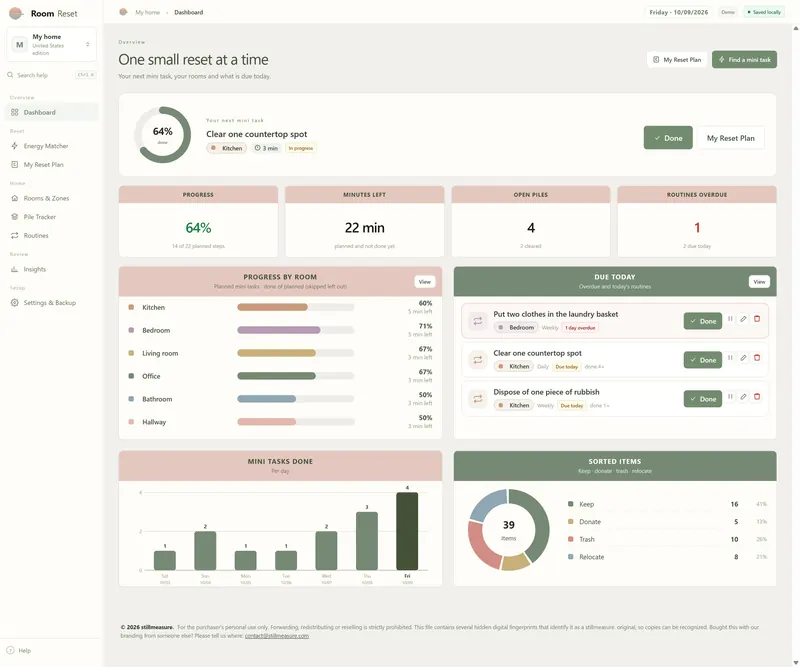Click the scrollbar down arrow
The height and width of the screenshot is (667, 800).
[795, 662]
